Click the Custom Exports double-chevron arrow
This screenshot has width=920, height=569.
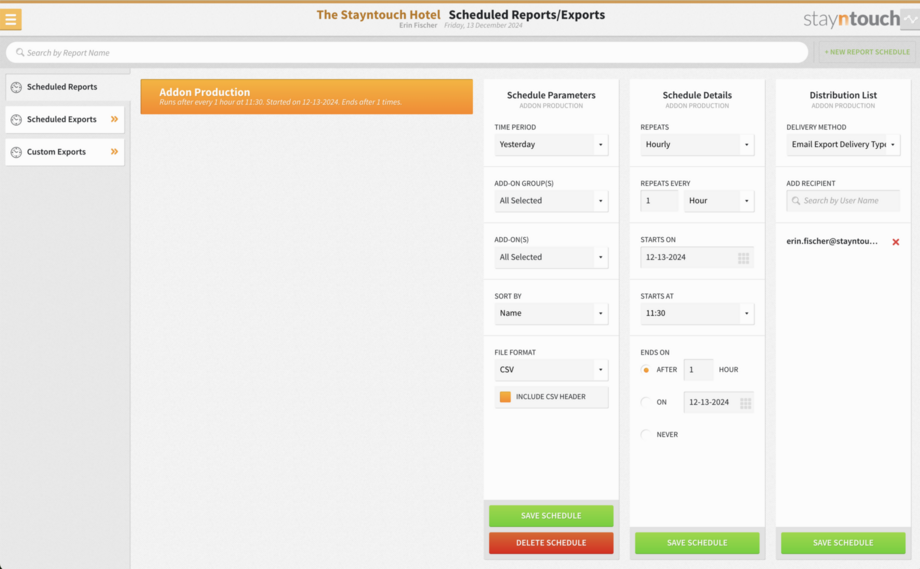pyautogui.click(x=114, y=151)
